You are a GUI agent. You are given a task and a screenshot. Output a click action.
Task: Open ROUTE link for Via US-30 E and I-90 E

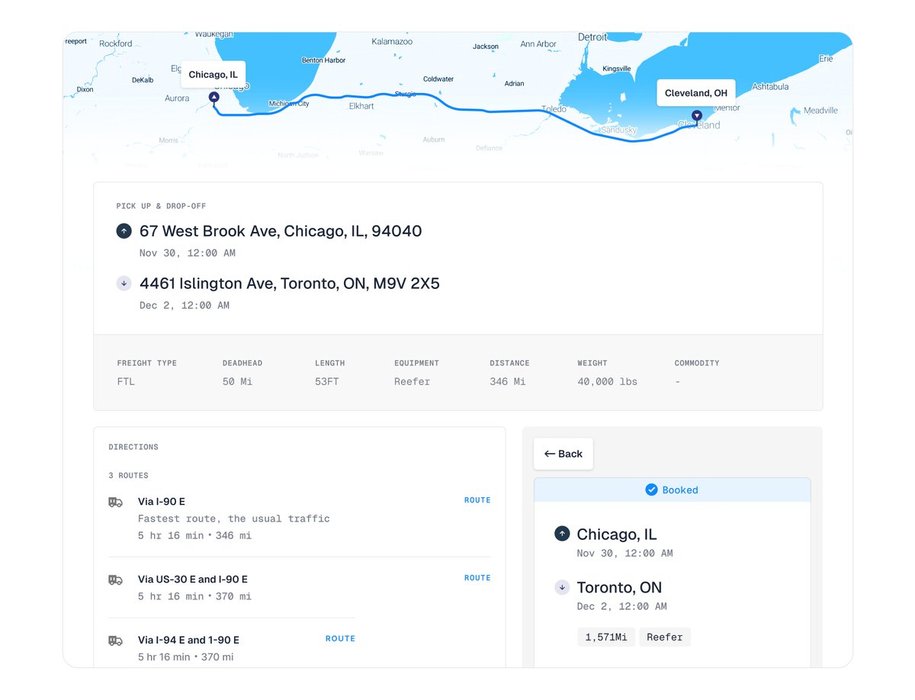tap(477, 578)
